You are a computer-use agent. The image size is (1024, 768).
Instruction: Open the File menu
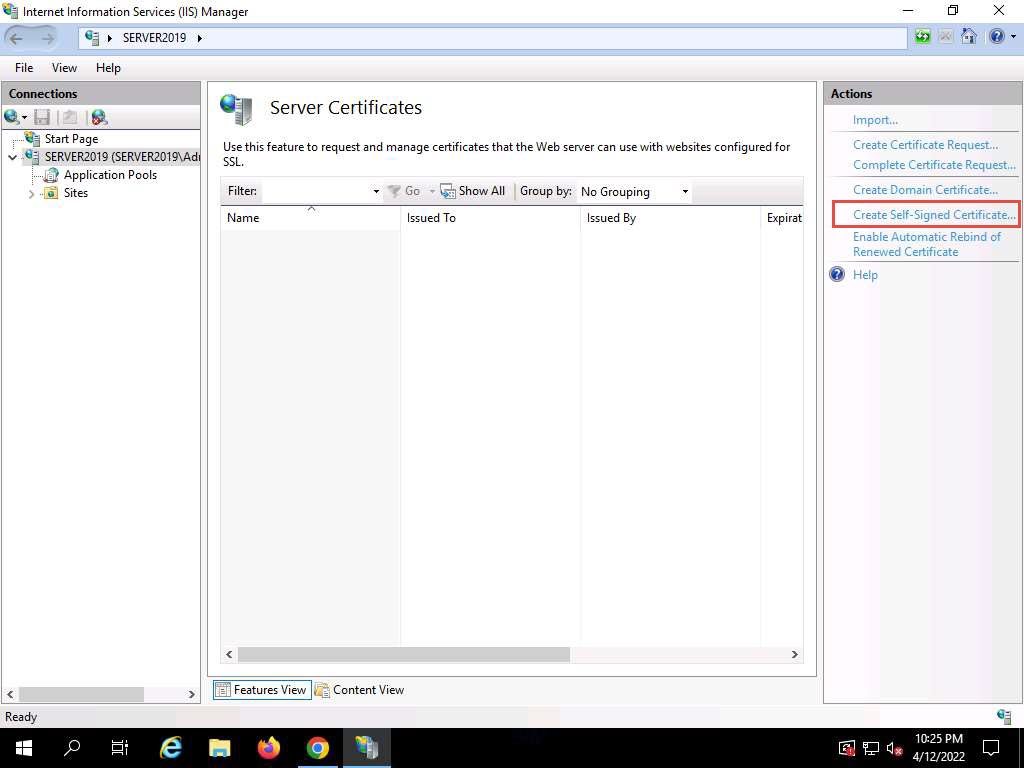tap(24, 68)
